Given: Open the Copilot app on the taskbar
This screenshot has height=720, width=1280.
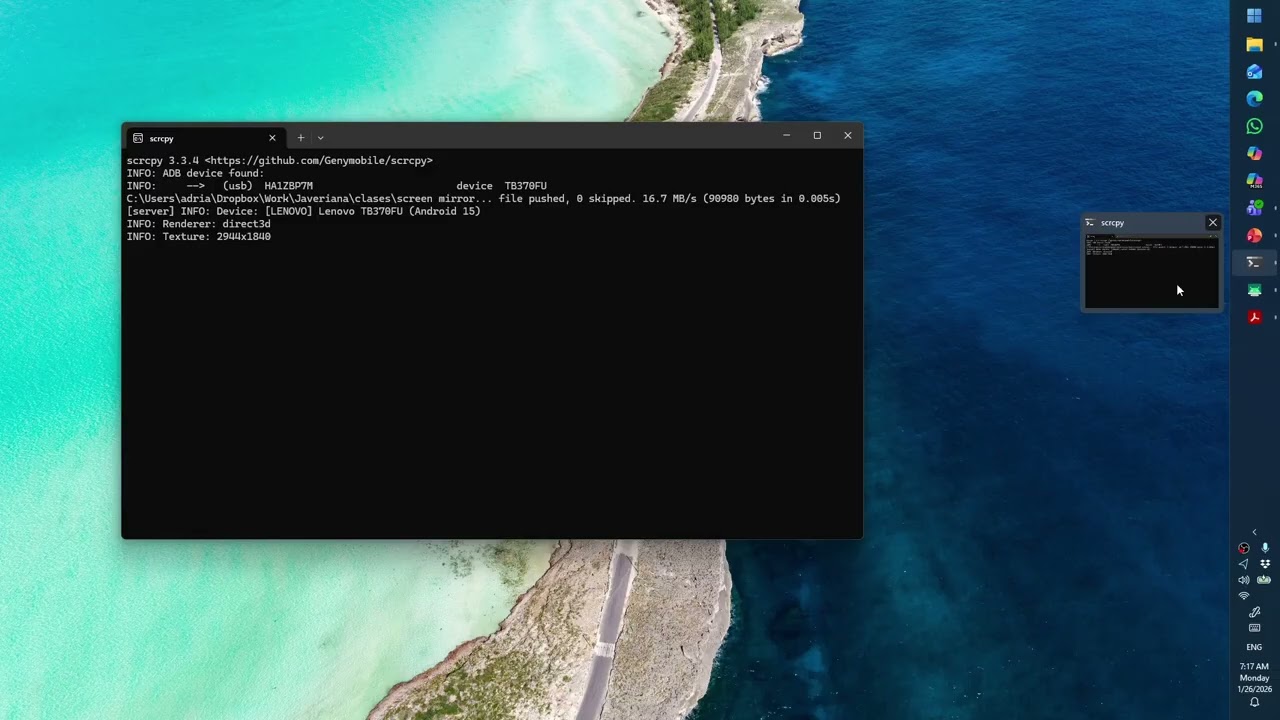Looking at the screenshot, I should click(x=1254, y=153).
